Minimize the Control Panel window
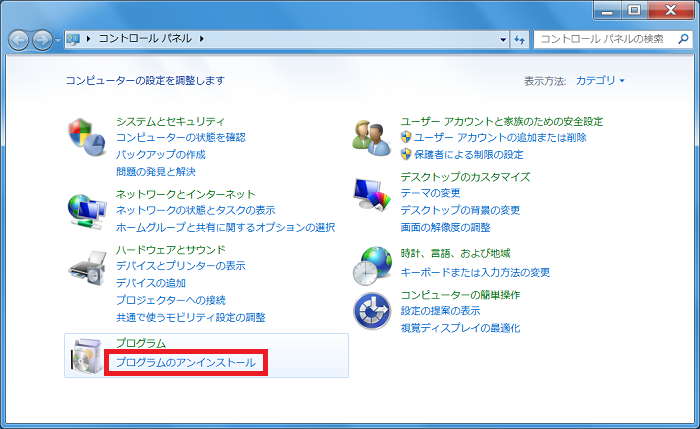Screen dimensions: 700x429 pyautogui.click(x=607, y=11)
